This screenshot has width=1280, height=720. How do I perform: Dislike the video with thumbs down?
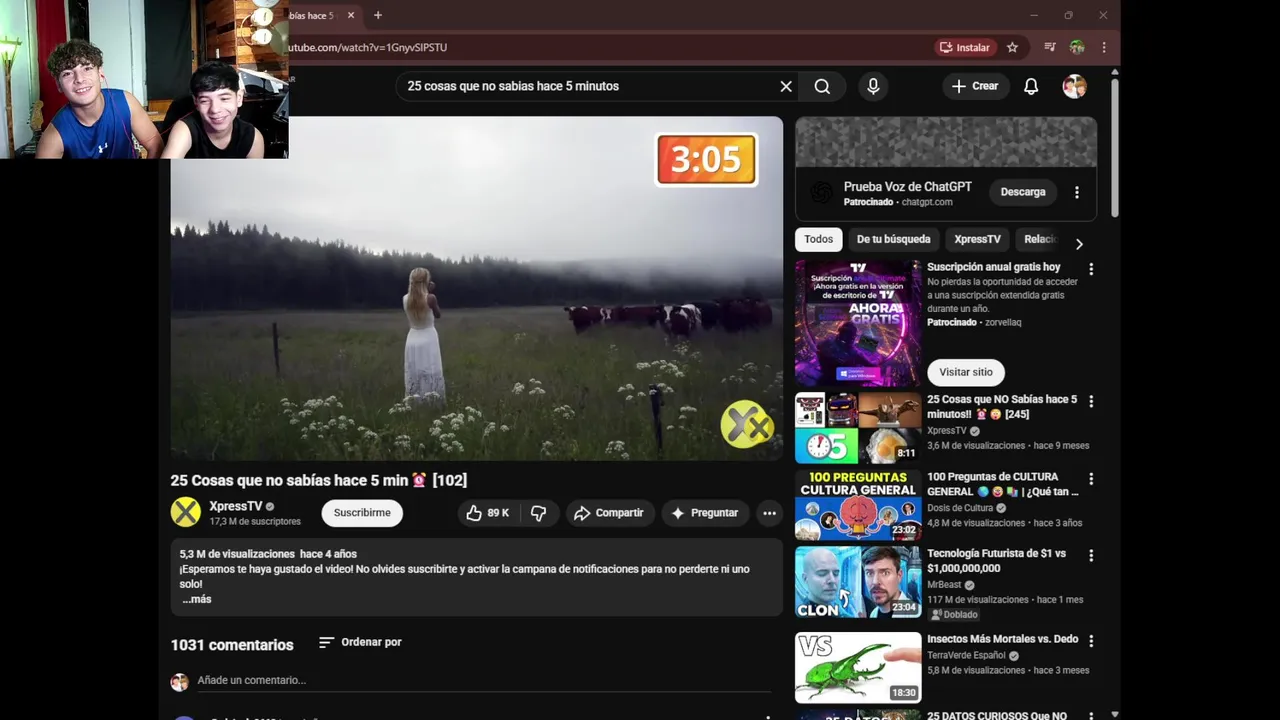pos(538,513)
